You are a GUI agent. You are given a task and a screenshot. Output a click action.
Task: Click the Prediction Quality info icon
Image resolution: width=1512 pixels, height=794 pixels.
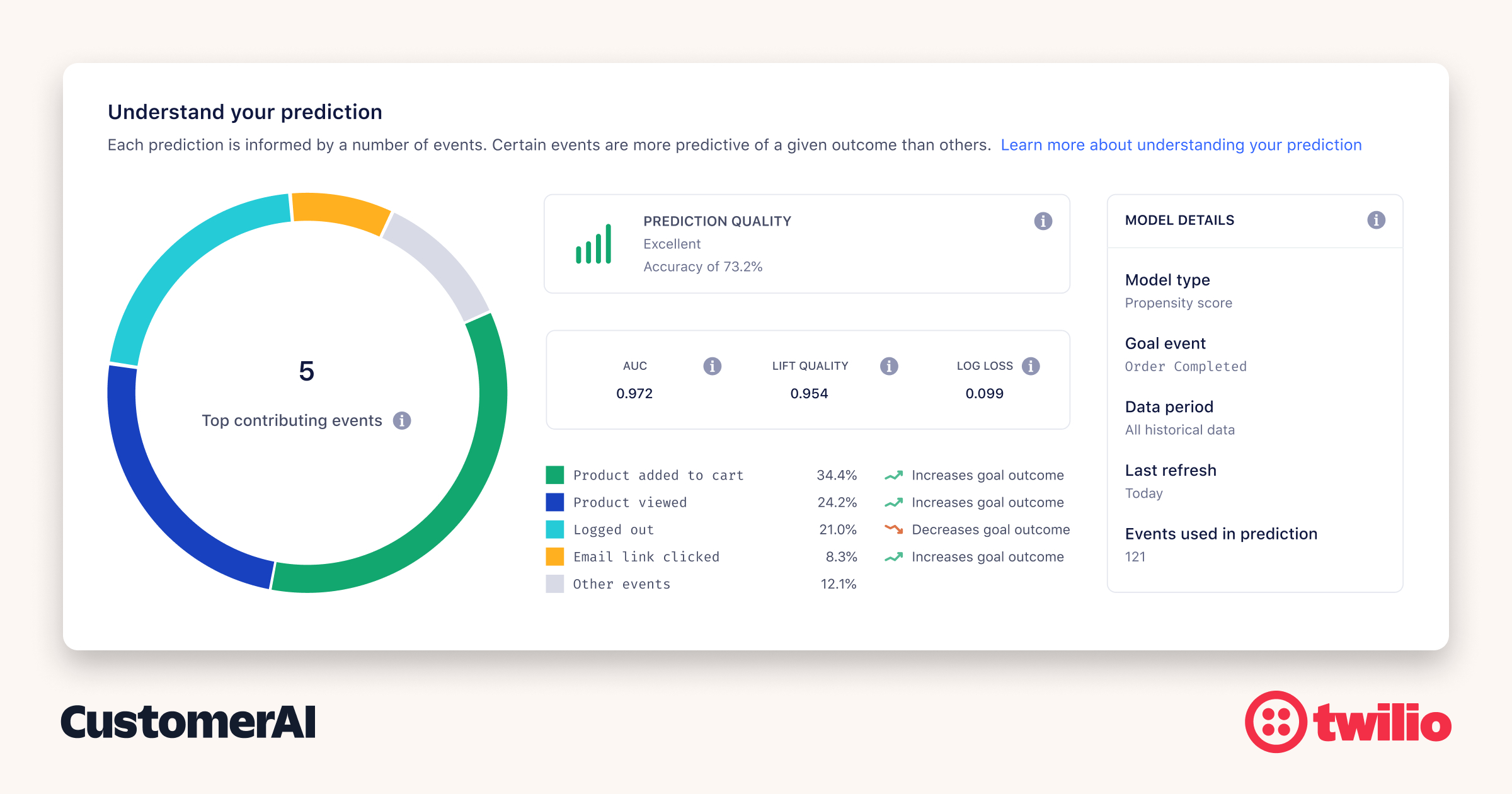point(1043,221)
